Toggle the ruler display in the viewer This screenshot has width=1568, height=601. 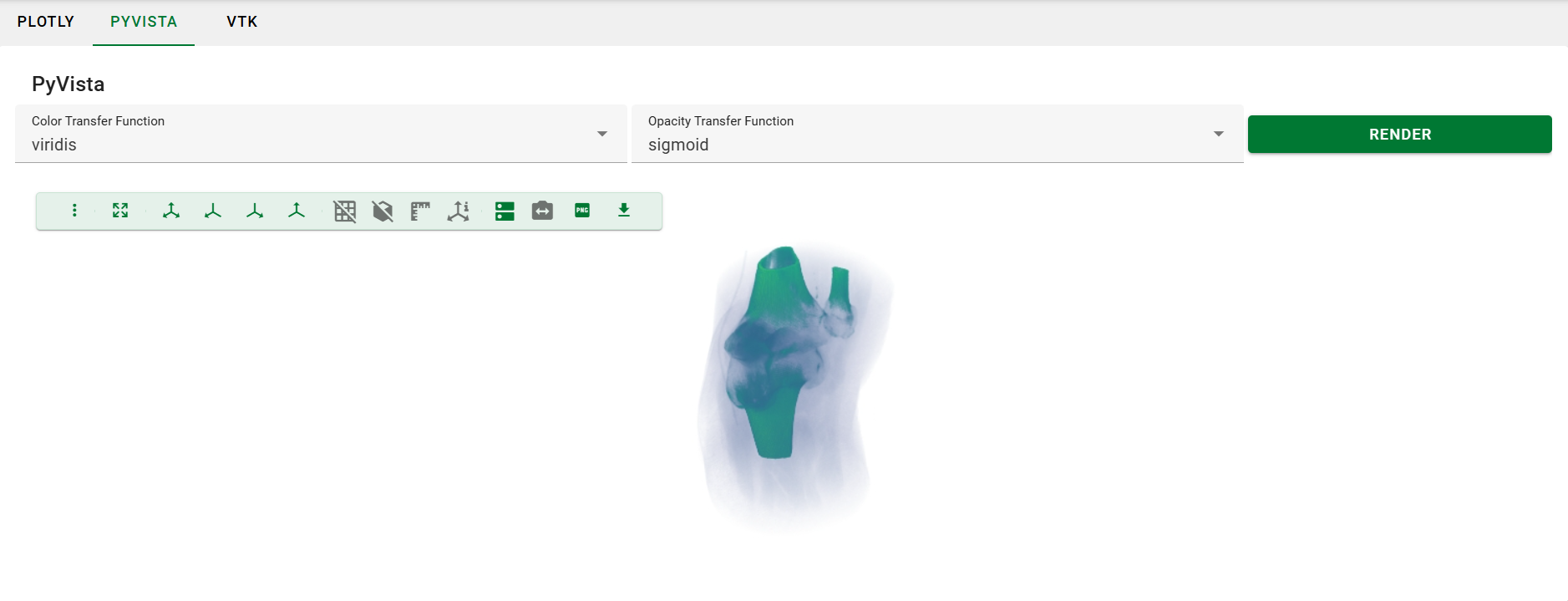tap(420, 211)
